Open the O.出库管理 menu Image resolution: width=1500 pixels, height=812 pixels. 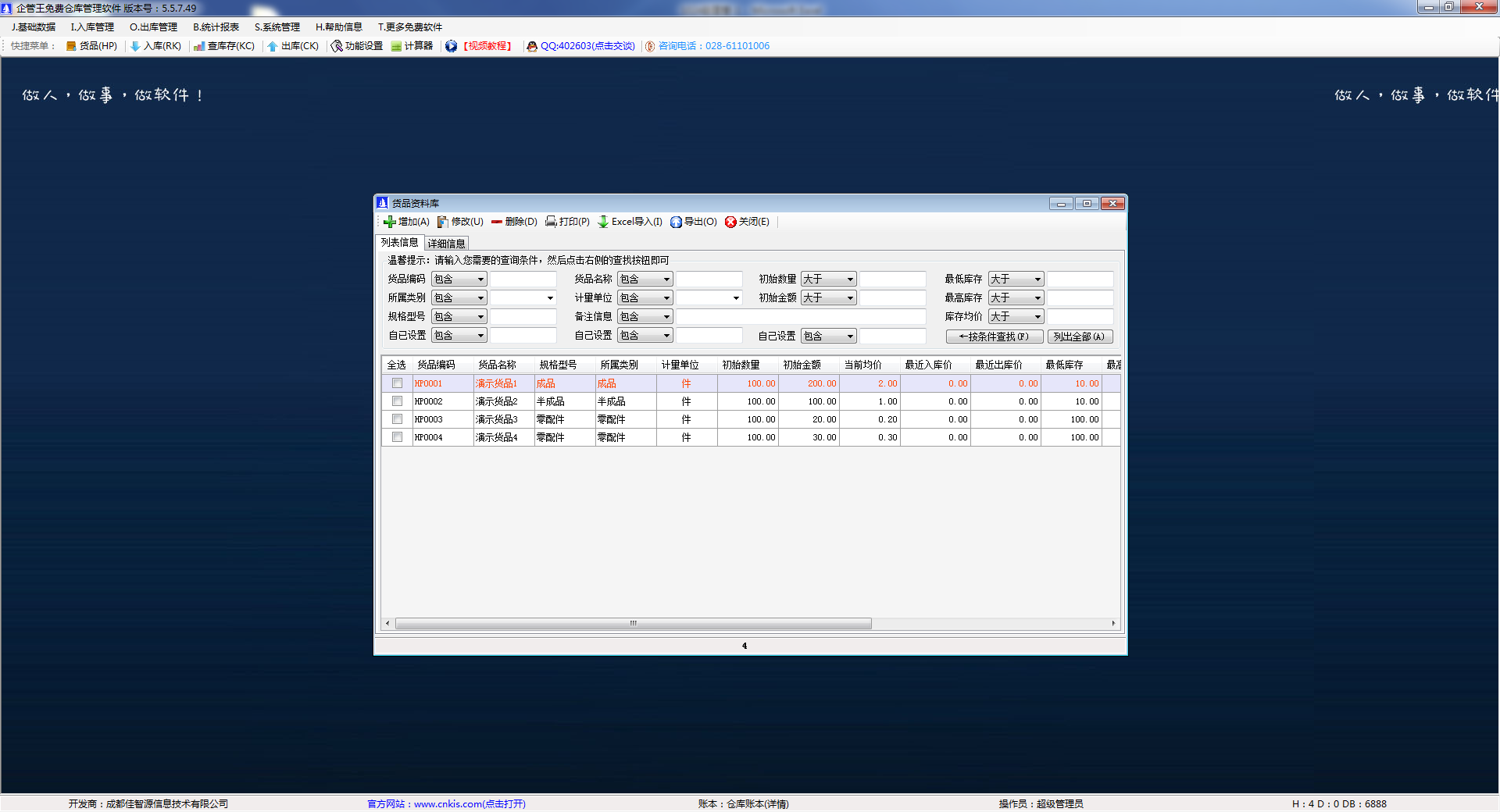153,27
